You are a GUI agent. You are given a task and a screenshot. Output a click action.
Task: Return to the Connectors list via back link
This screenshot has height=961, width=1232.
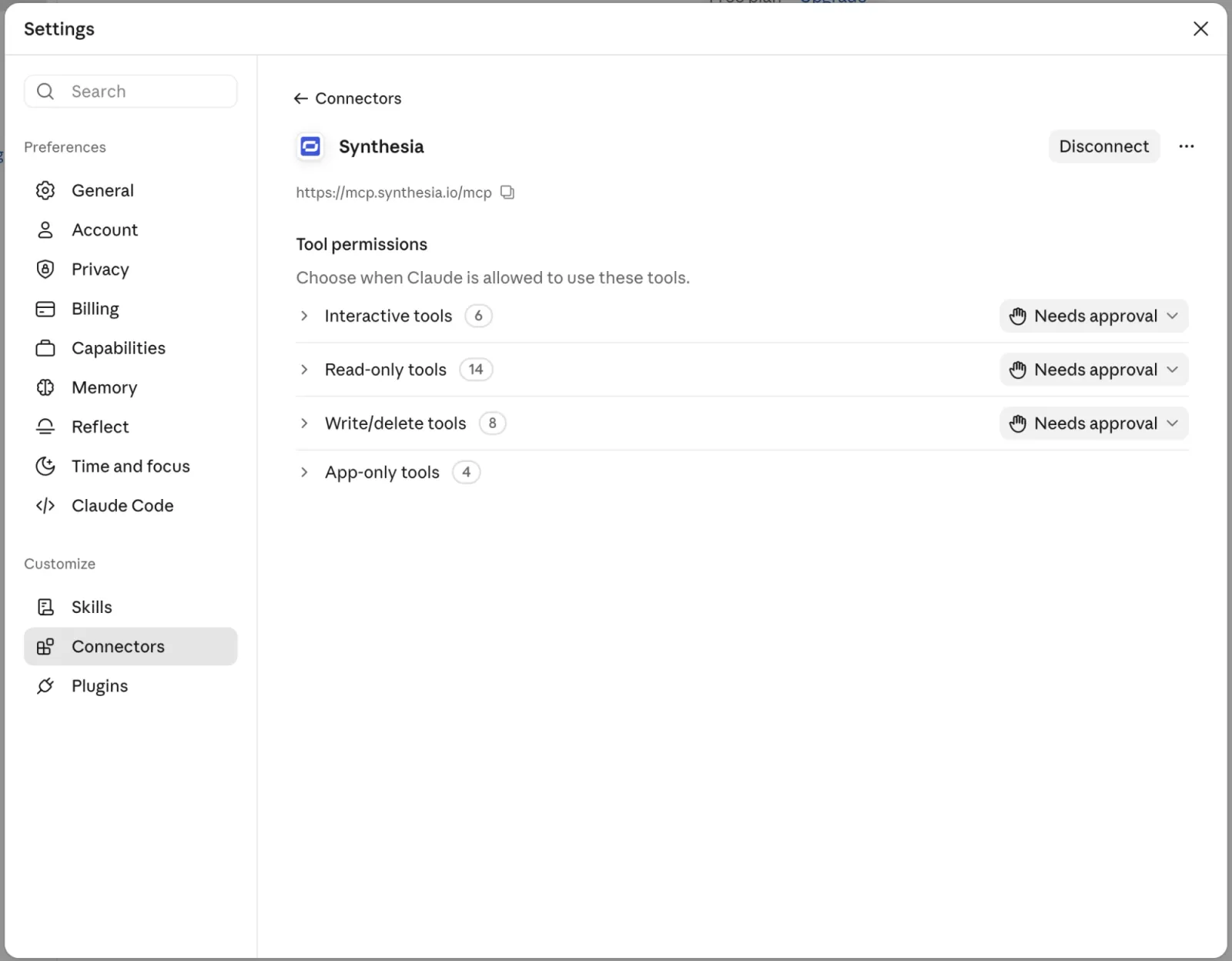(x=348, y=99)
